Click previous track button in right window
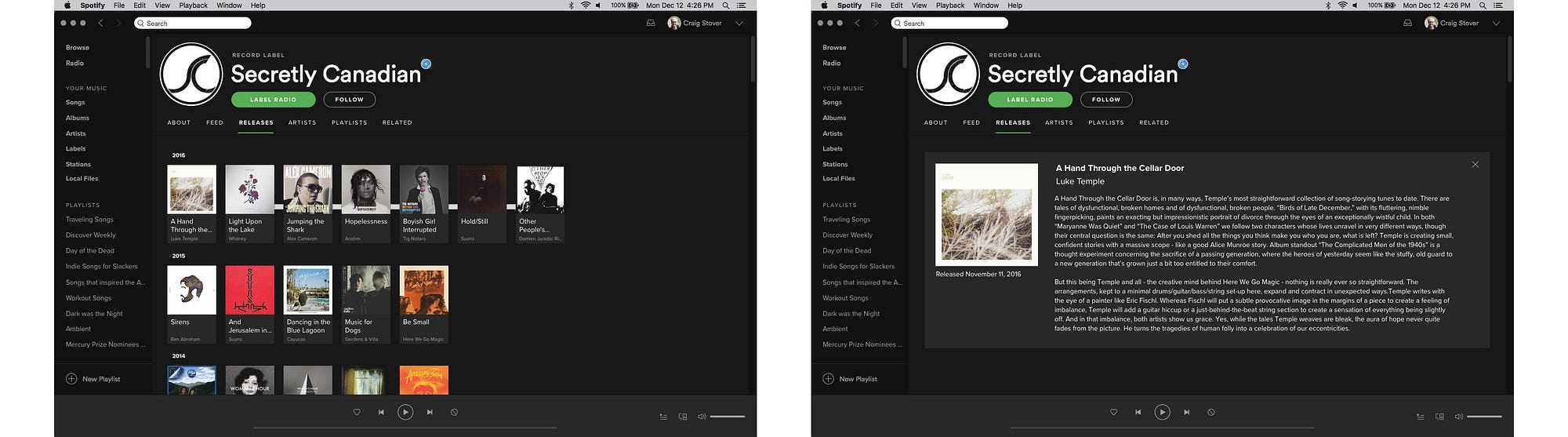The image size is (1568, 437). (1138, 412)
